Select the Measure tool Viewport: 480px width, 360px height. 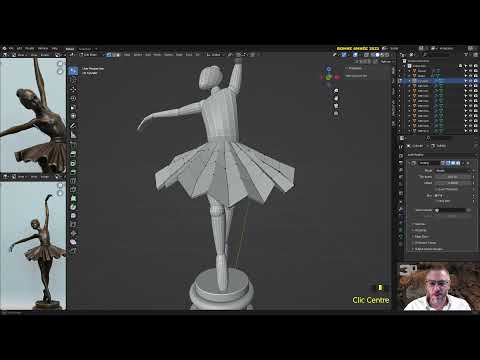73,135
